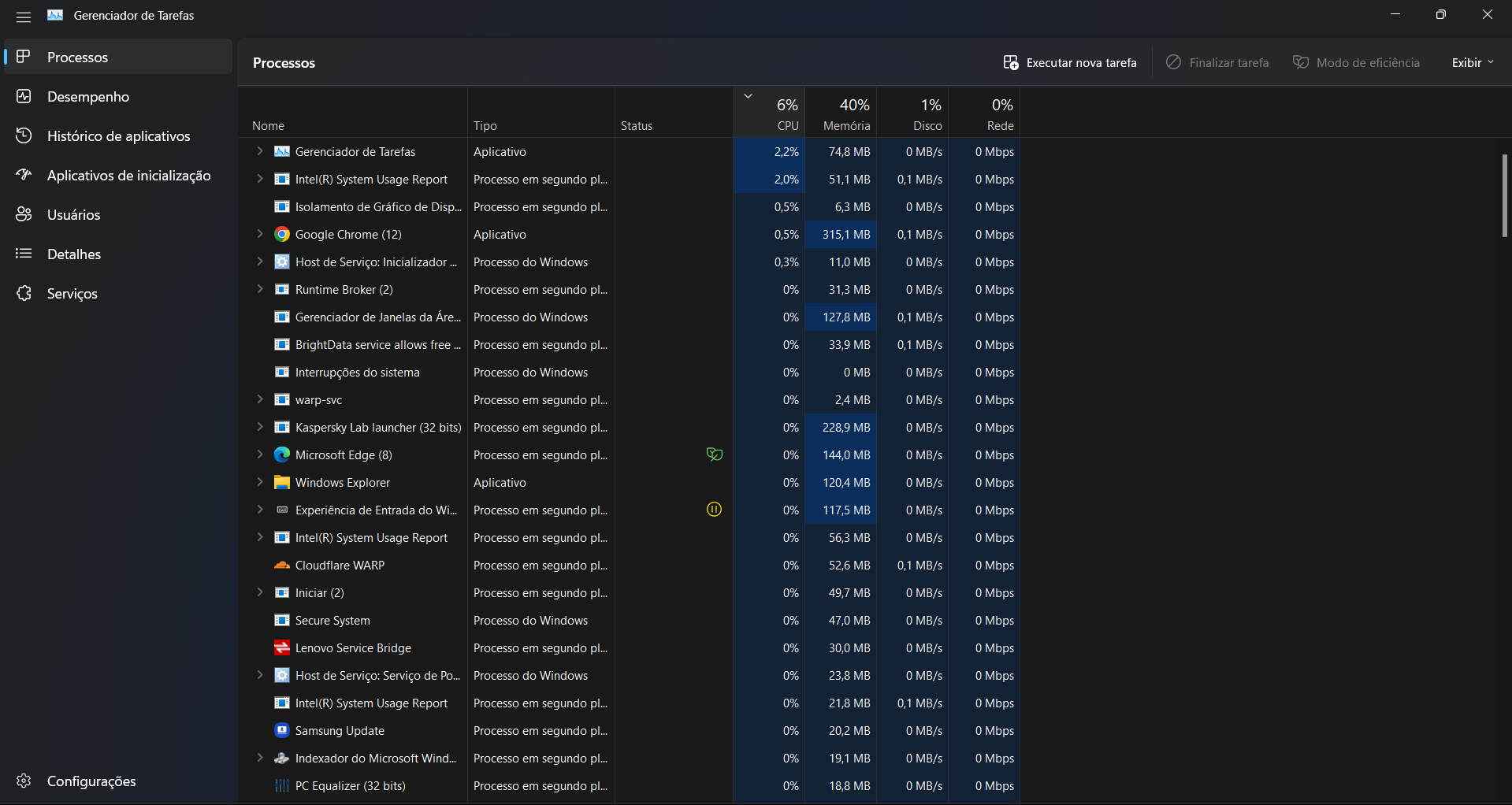Image resolution: width=1512 pixels, height=805 pixels.
Task: Expand Microsoft Edge (8) group
Action: pyautogui.click(x=260, y=454)
